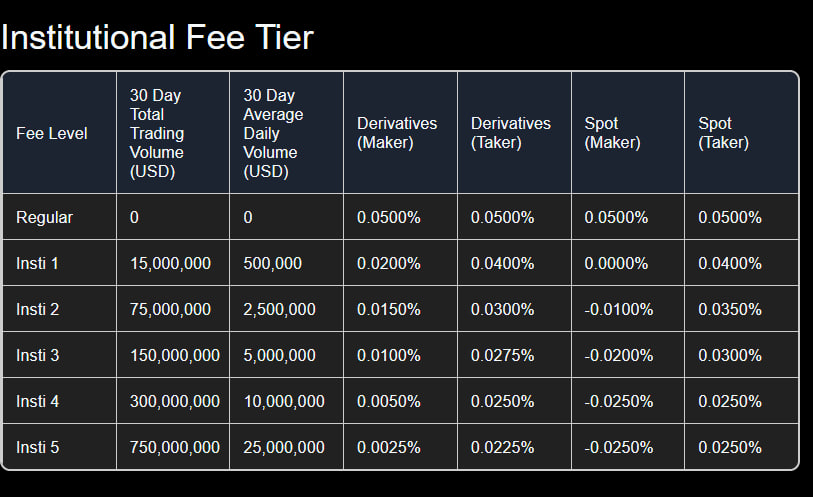Click the 30 Day Average Daily Volume header

click(273, 133)
